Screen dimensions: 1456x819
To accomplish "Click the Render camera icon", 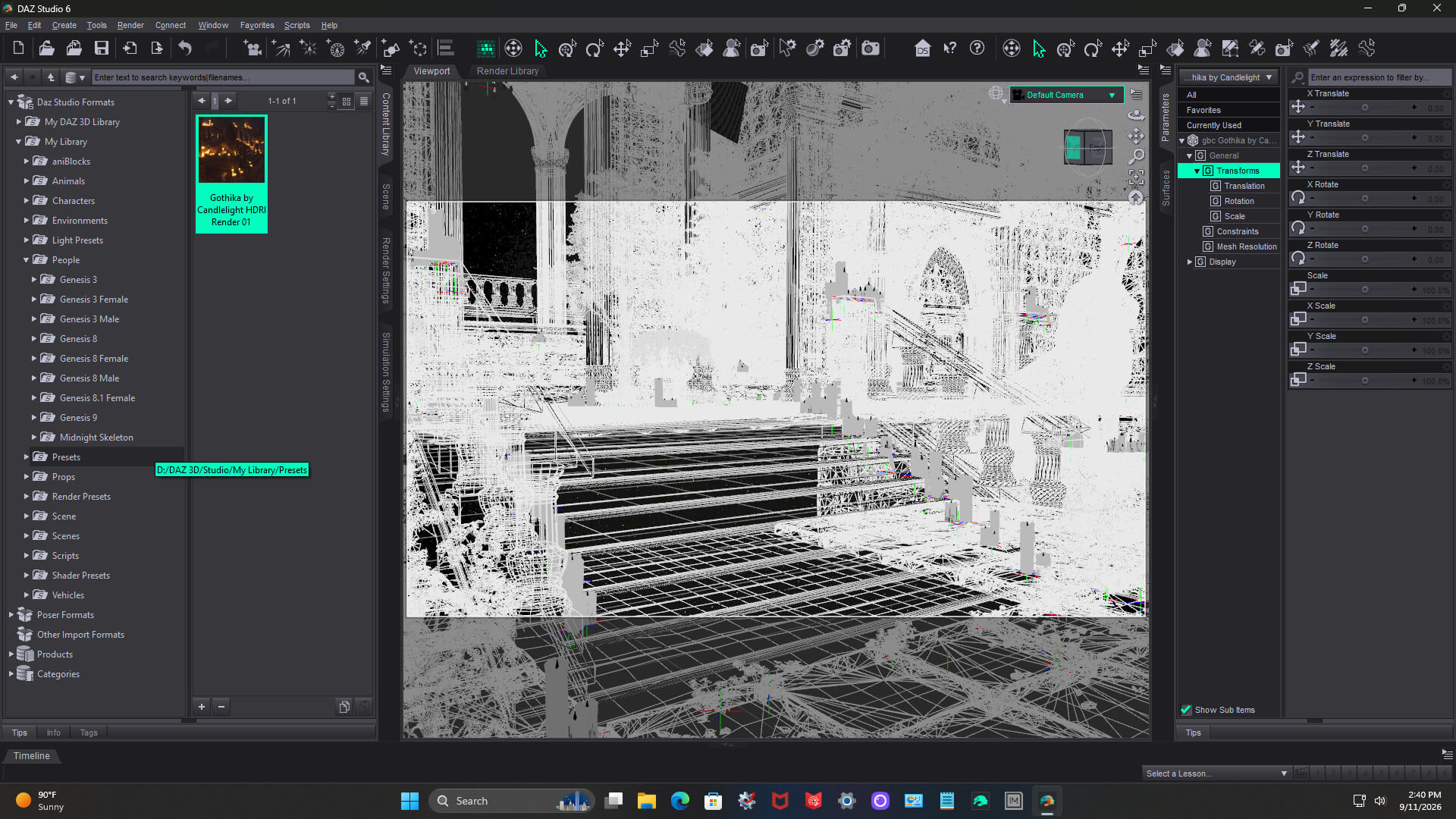I will 871,49.
